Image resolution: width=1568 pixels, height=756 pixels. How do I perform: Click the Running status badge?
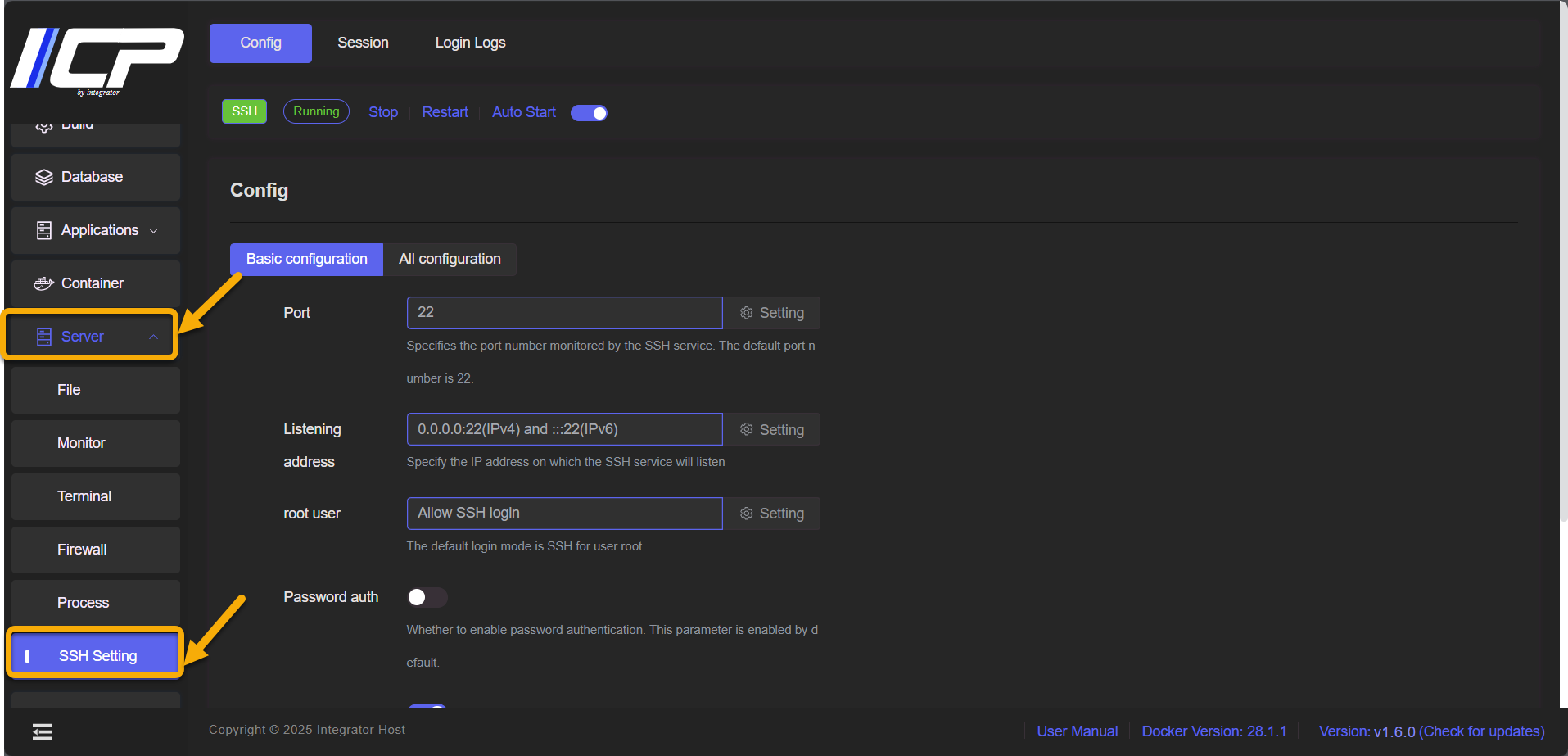316,111
